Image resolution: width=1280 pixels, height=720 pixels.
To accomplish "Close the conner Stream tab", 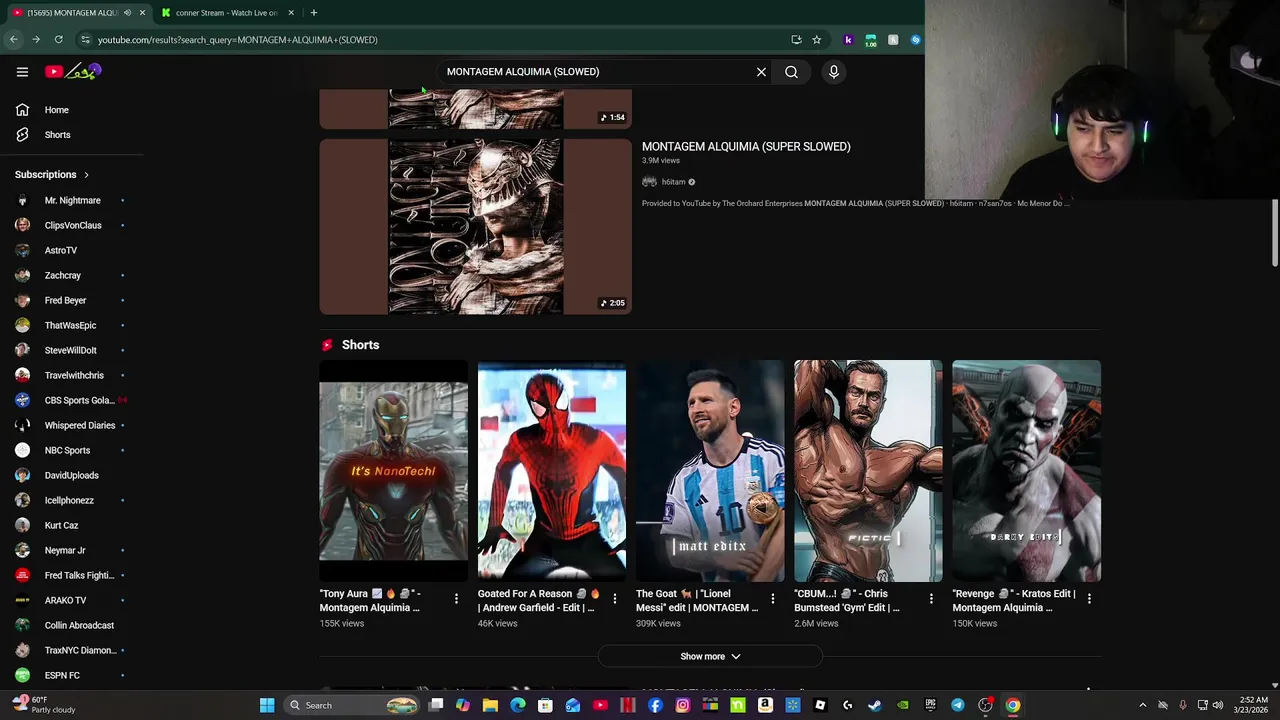I will [x=291, y=13].
